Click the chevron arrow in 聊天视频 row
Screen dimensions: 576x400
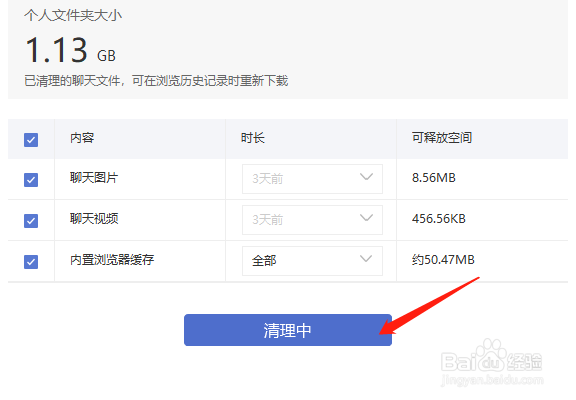tap(366, 218)
